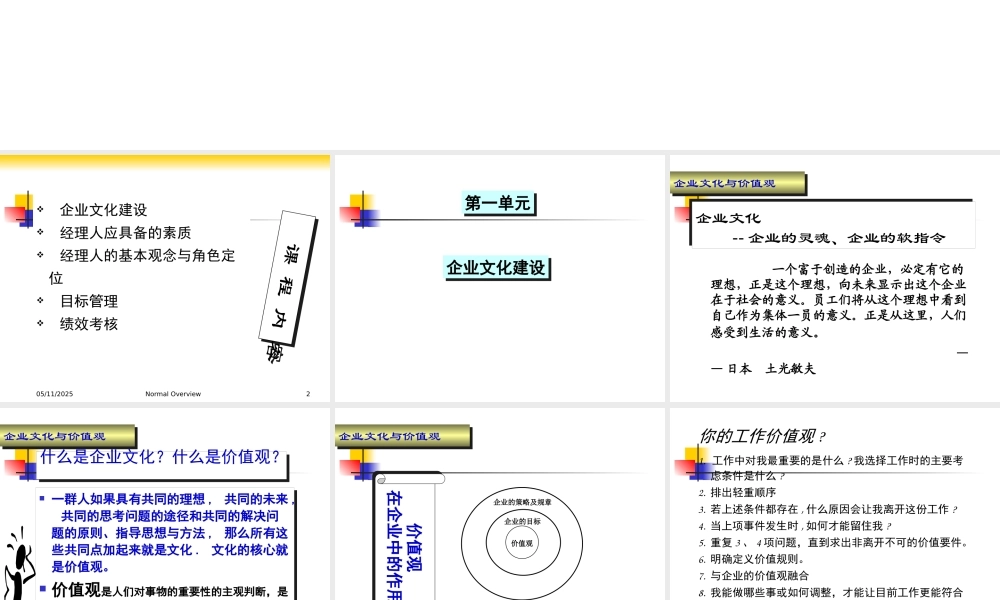The width and height of the screenshot is (1000, 600).
Task: Click the bullet text 目标管理
Action: click(89, 301)
